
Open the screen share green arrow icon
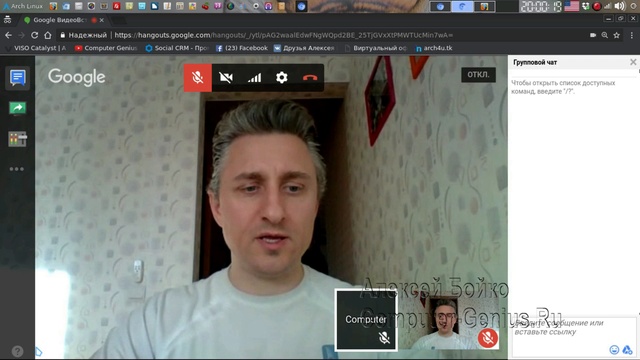pyautogui.click(x=18, y=108)
